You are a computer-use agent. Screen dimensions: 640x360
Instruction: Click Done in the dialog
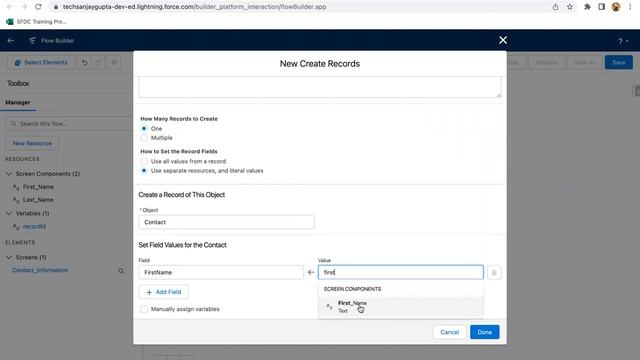484,332
